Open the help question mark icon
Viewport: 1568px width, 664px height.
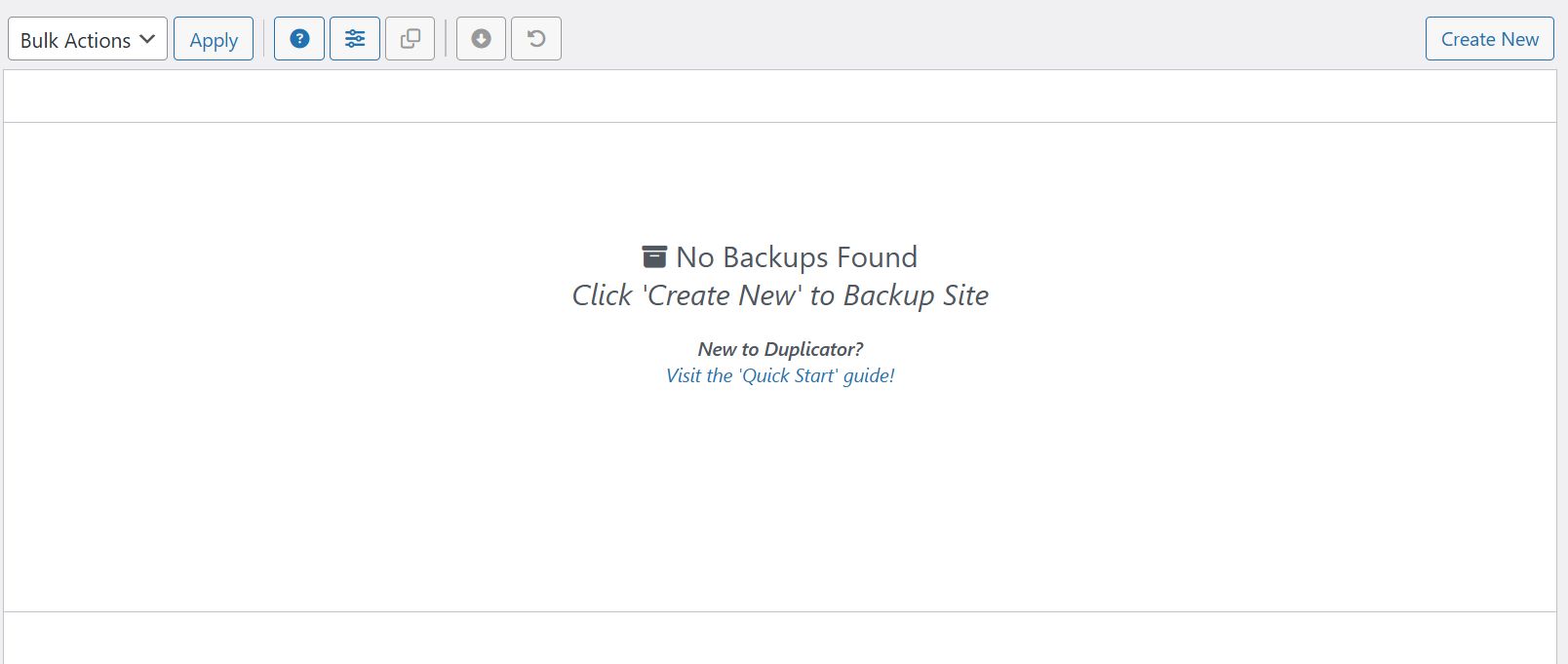tap(299, 39)
